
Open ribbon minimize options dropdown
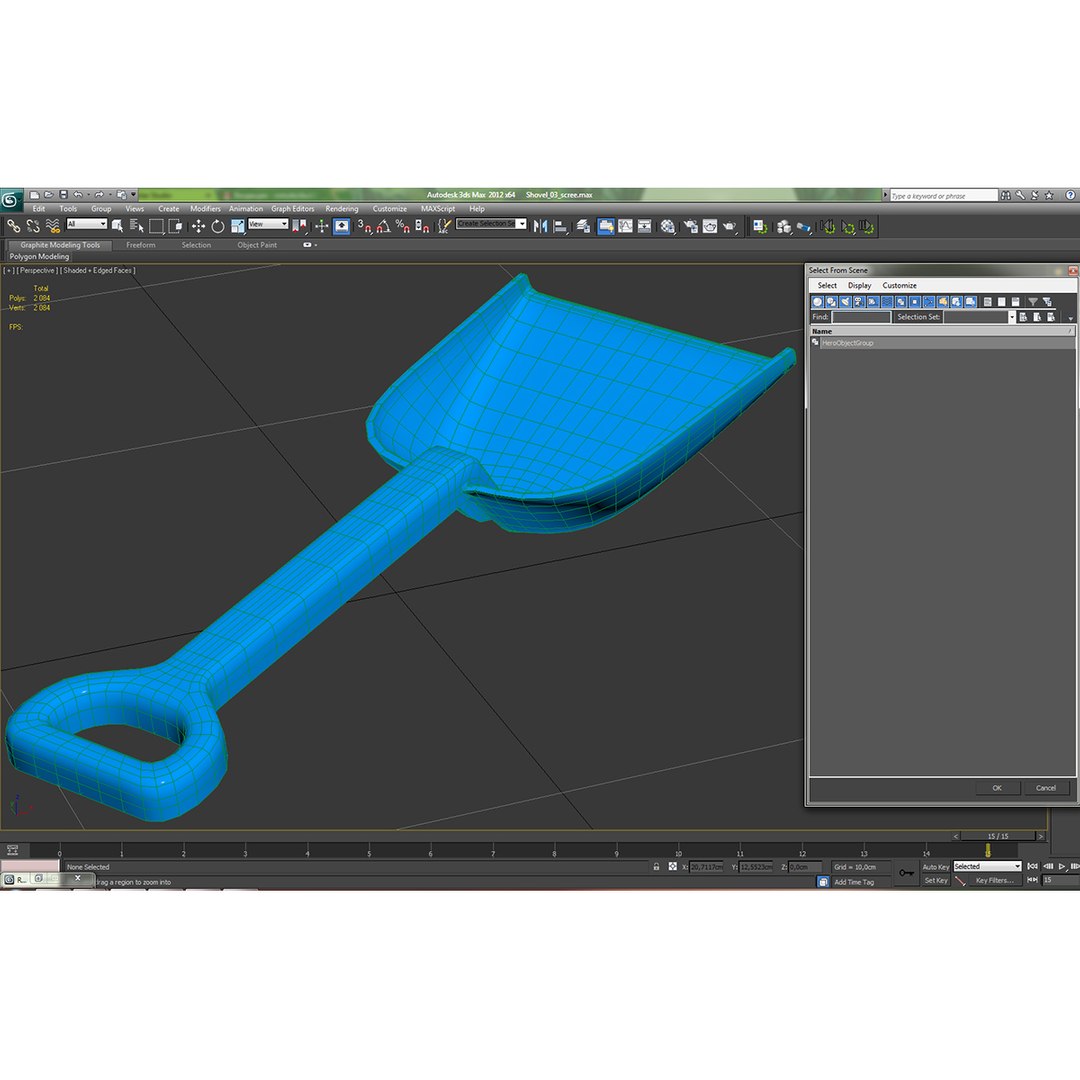coord(310,245)
